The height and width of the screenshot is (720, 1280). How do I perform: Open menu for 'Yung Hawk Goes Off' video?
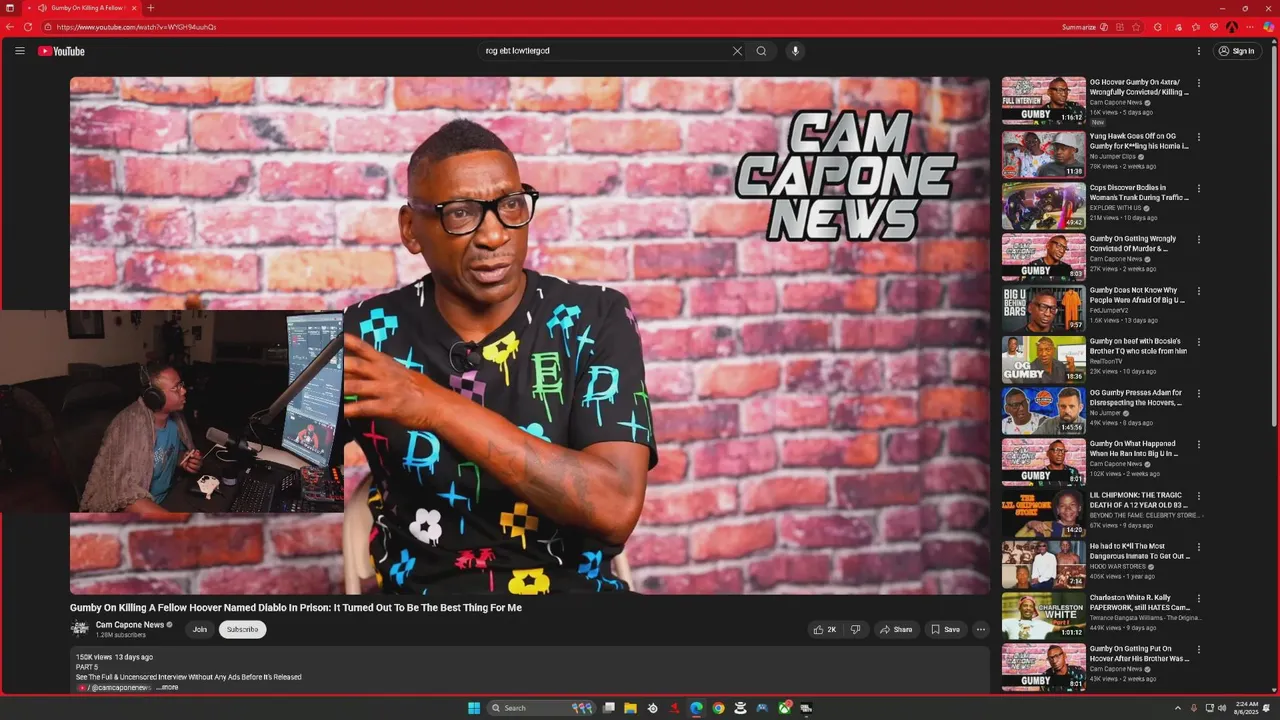tap(1199, 137)
